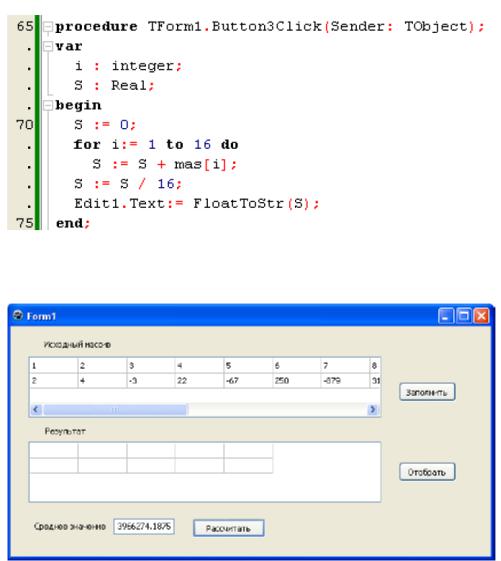Select header cell 7 in source grid
The height and width of the screenshot is (561, 501).
click(345, 366)
